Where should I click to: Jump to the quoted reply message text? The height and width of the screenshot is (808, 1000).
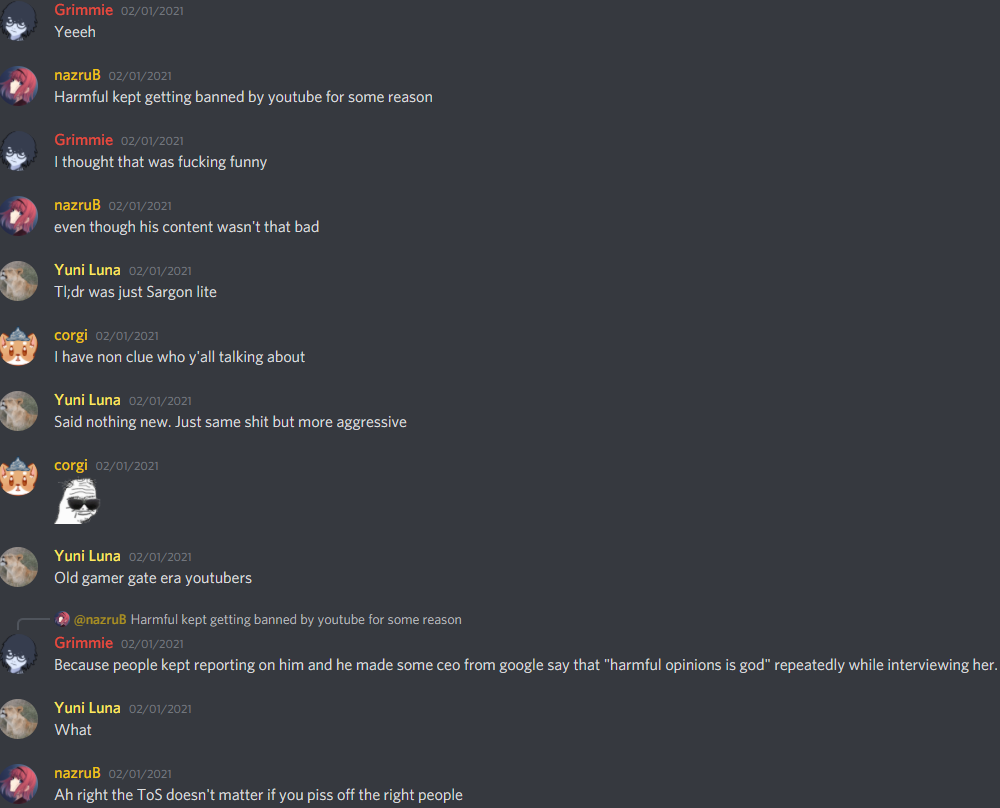296,619
